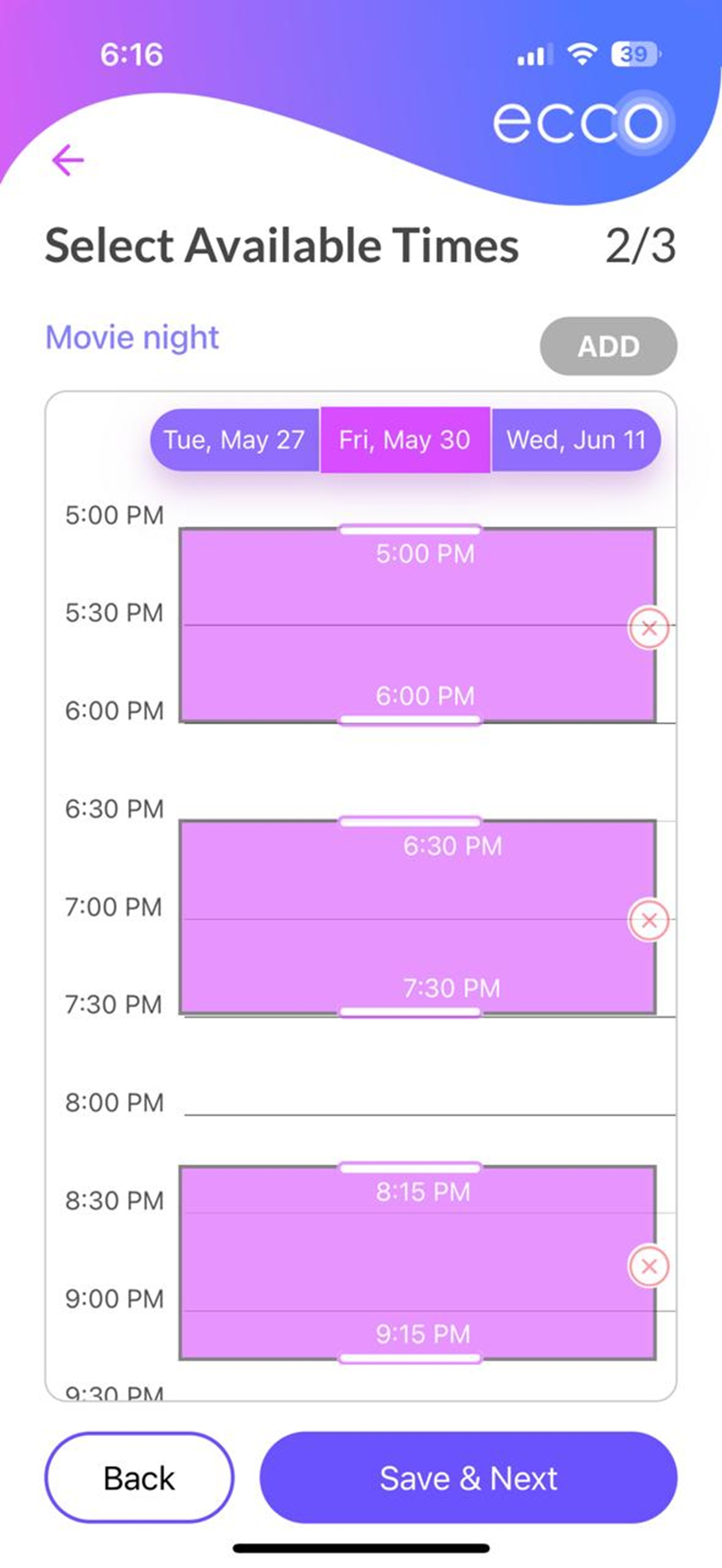
Task: Delete the 8:15 PM to 9:15 PM slot
Action: coord(648,1267)
